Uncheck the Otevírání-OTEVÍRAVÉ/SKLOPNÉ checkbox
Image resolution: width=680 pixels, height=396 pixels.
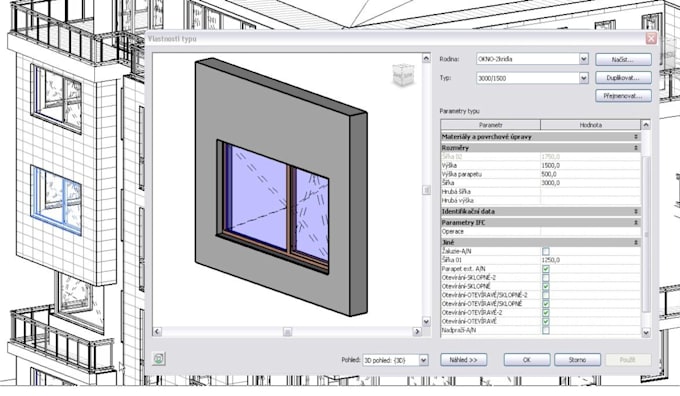tap(546, 304)
